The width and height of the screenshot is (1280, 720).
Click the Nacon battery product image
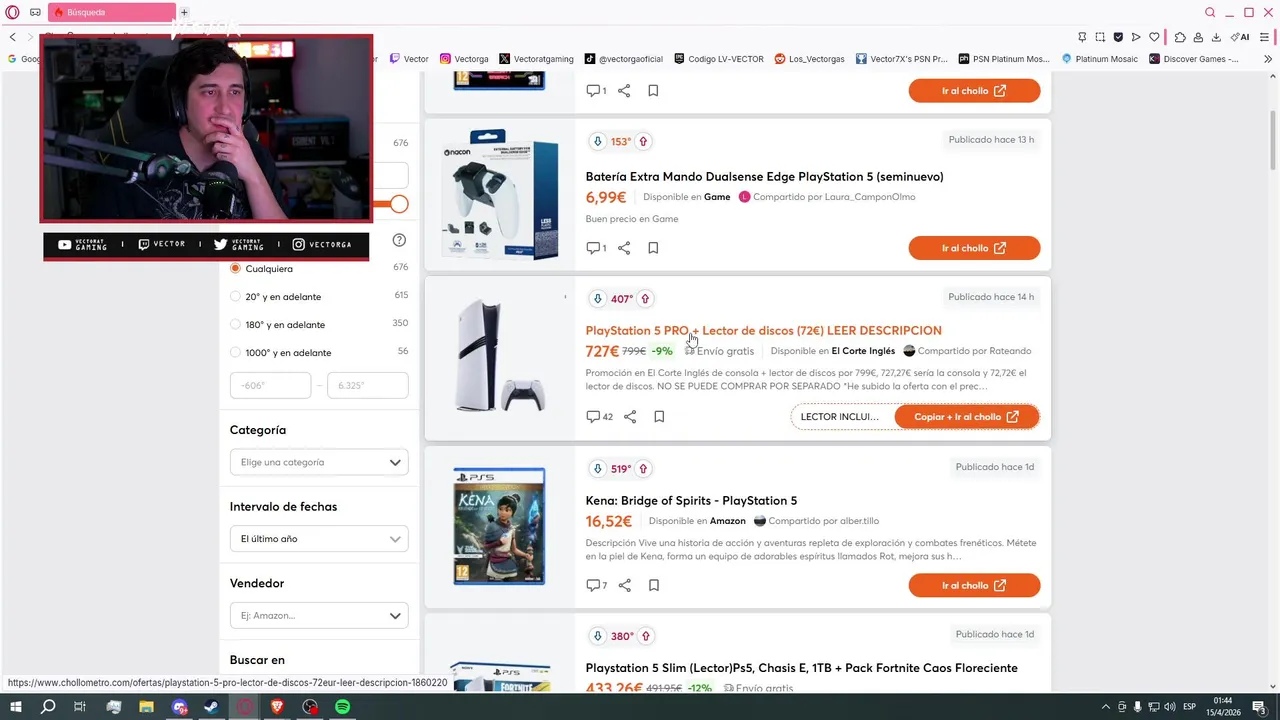point(499,195)
